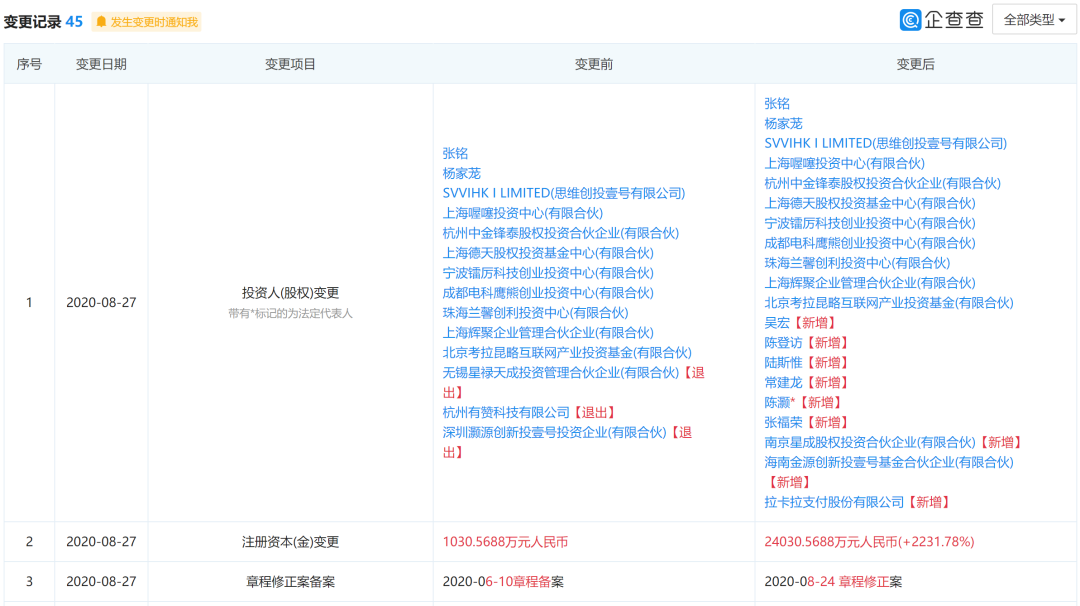This screenshot has width=1080, height=606.
Task: Click the 变更记录 45 section heading
Action: click(43, 22)
